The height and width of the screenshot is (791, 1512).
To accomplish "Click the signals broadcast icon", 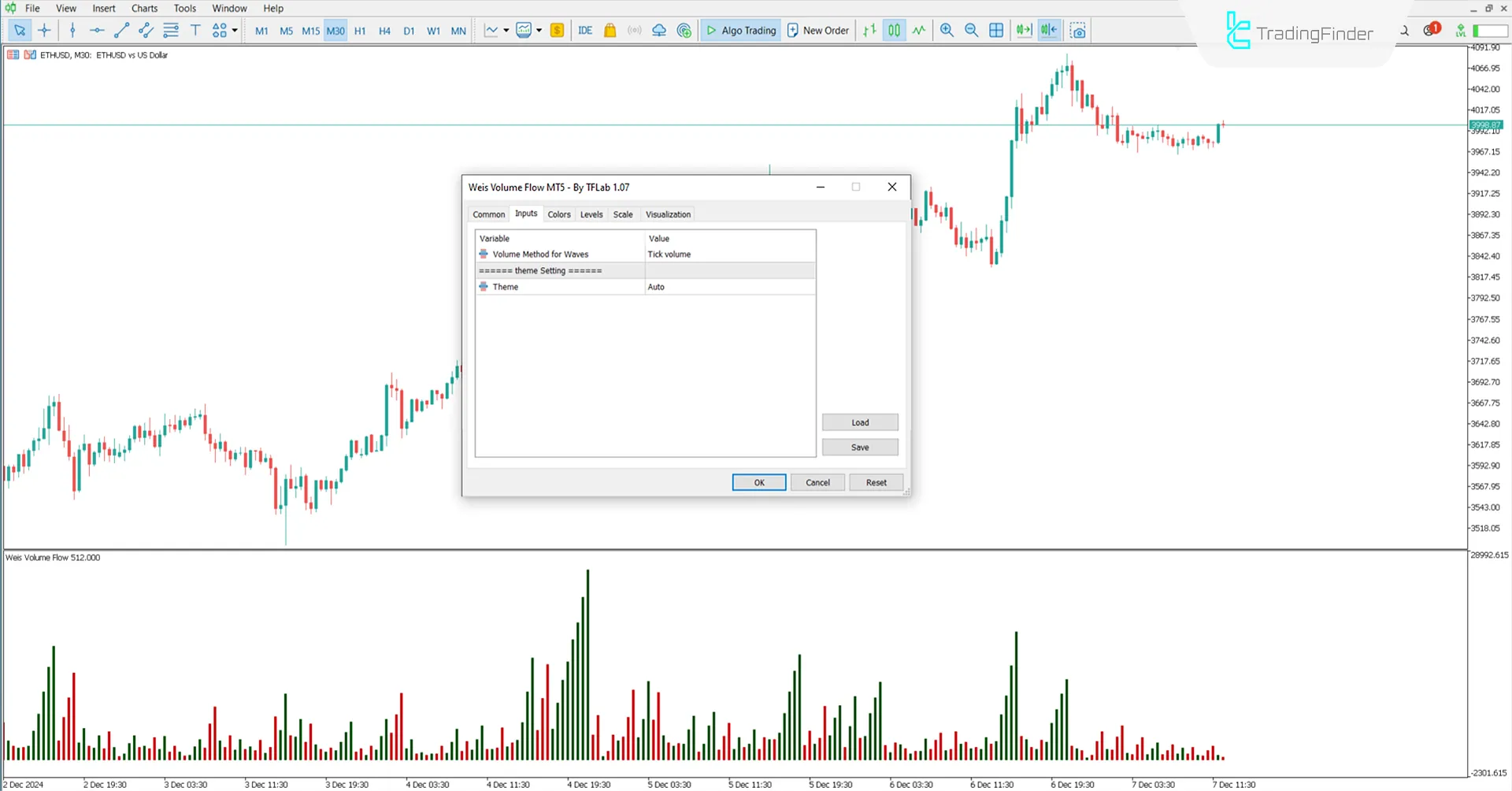I will click(635, 31).
